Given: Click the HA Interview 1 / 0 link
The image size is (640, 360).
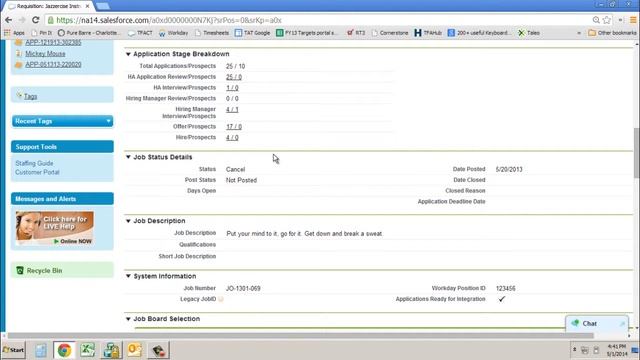Looking at the screenshot, I should [232, 88].
